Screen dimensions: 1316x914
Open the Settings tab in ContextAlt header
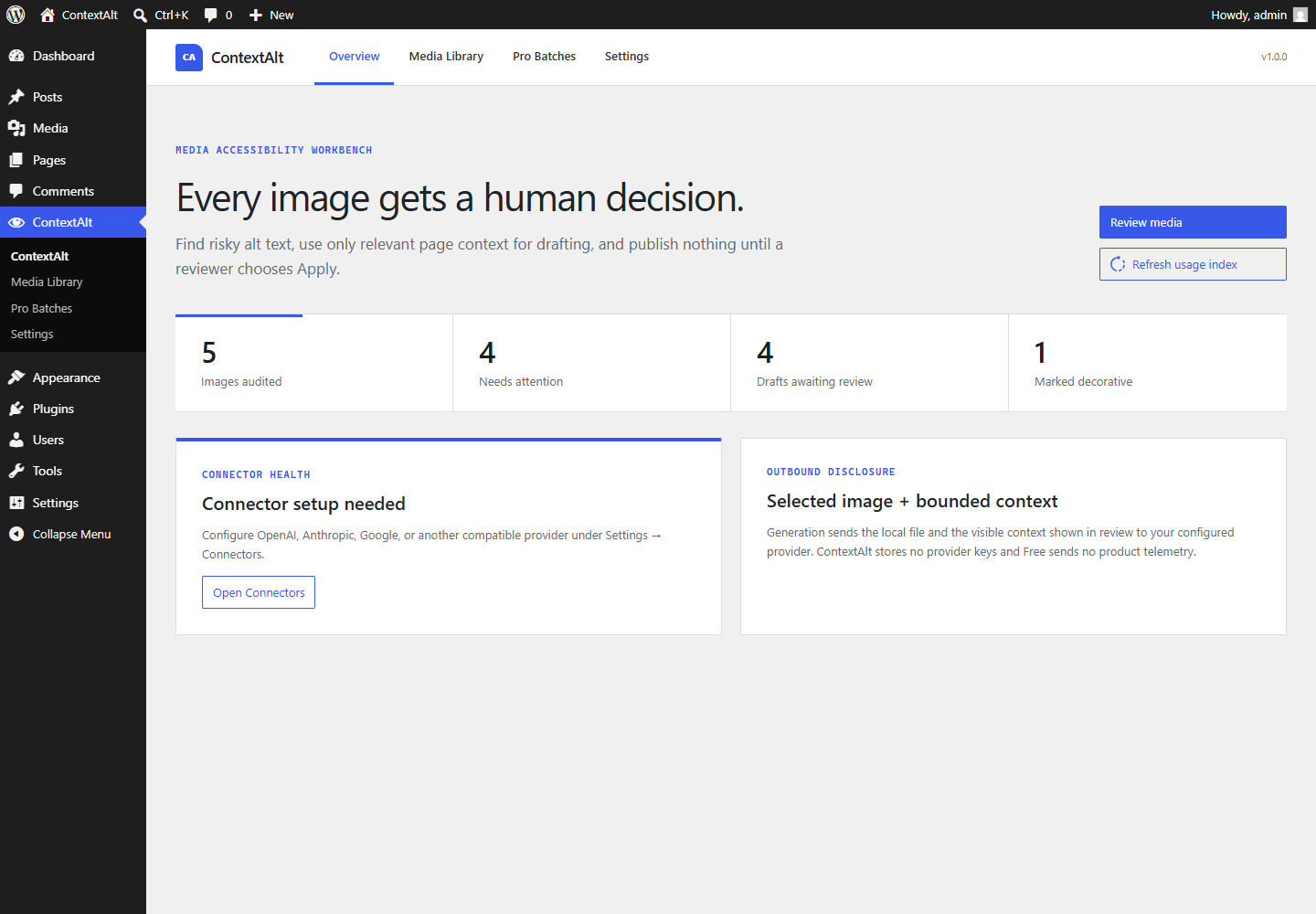(627, 57)
